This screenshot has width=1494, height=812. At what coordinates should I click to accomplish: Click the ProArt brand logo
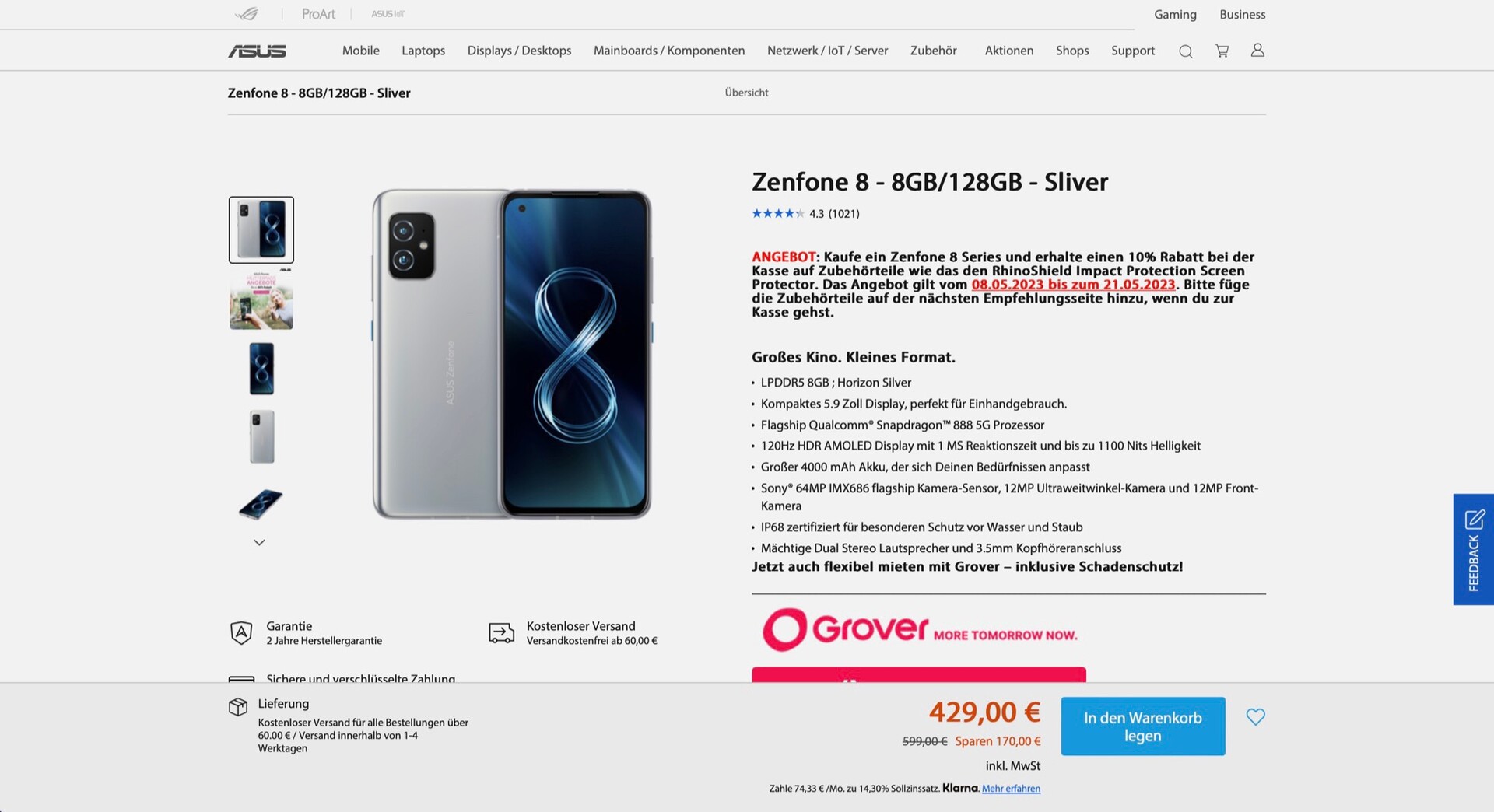[318, 14]
